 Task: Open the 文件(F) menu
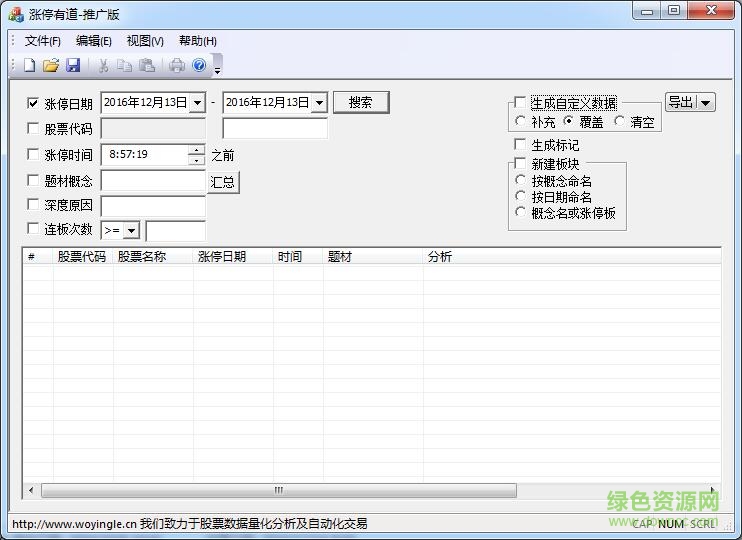point(43,41)
